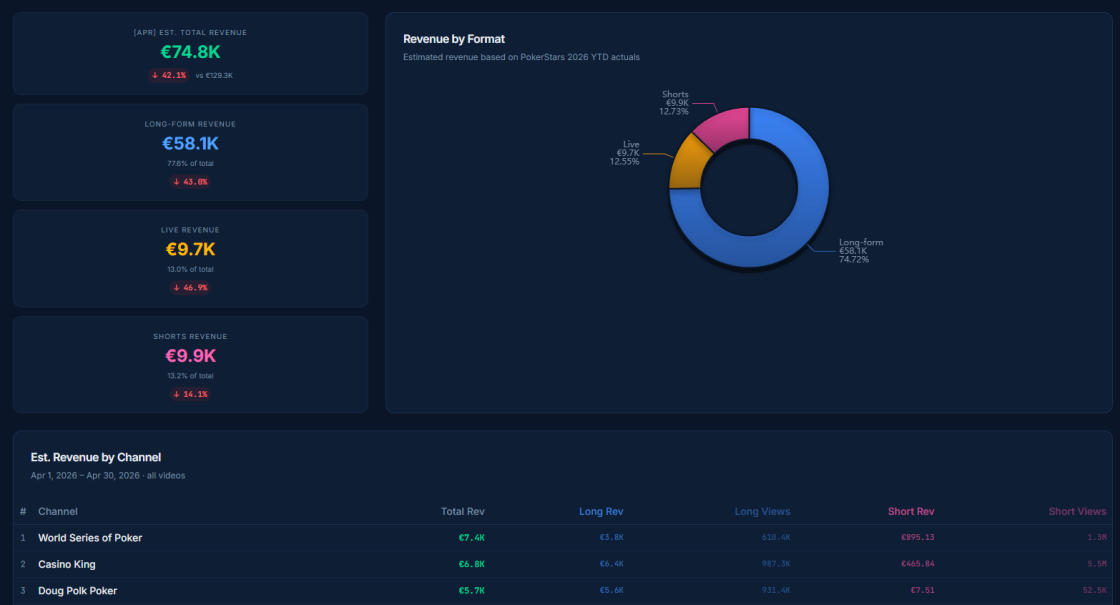Sort table by Short Views column
Viewport: 1120px width, 605px height.
(x=1077, y=511)
